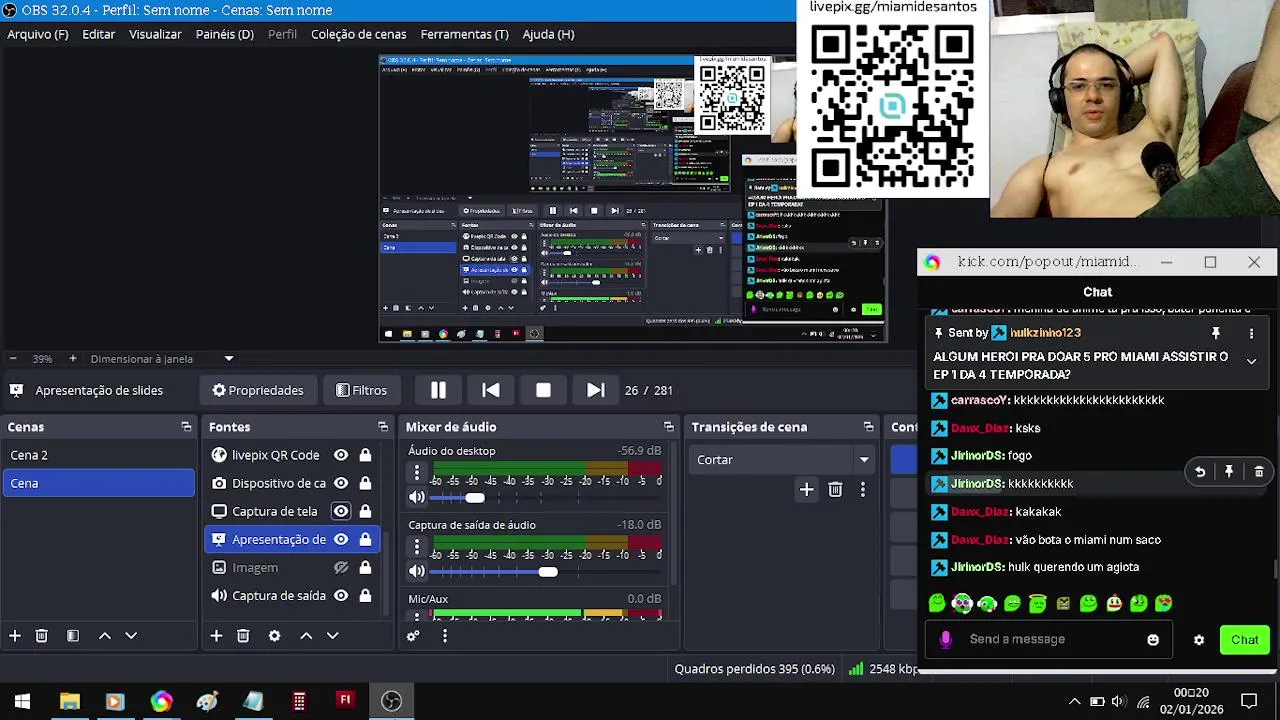Screen dimensions: 1280x720
Task: Collapse the pinned chat message chevron
Action: (1251, 360)
